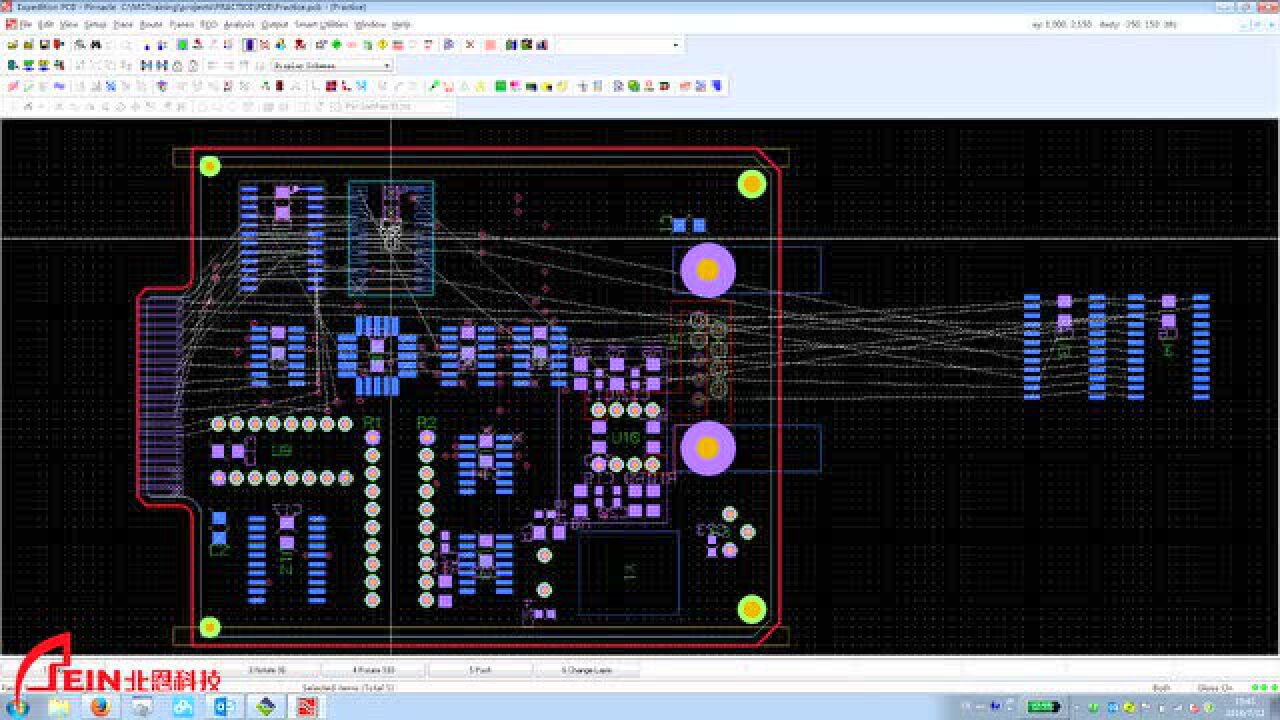This screenshot has width=1280, height=720.
Task: Click the 5 Push button at the bottom
Action: click(x=480, y=669)
